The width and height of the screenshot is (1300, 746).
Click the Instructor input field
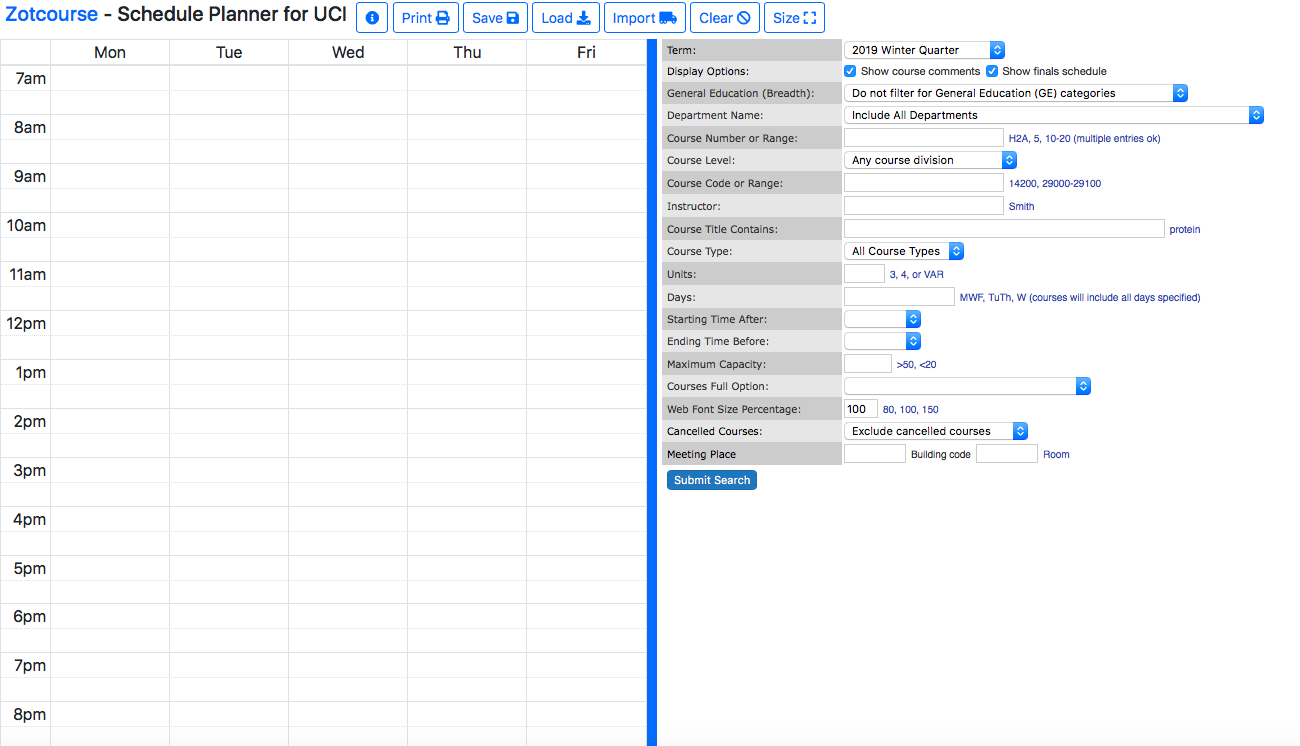coord(924,205)
